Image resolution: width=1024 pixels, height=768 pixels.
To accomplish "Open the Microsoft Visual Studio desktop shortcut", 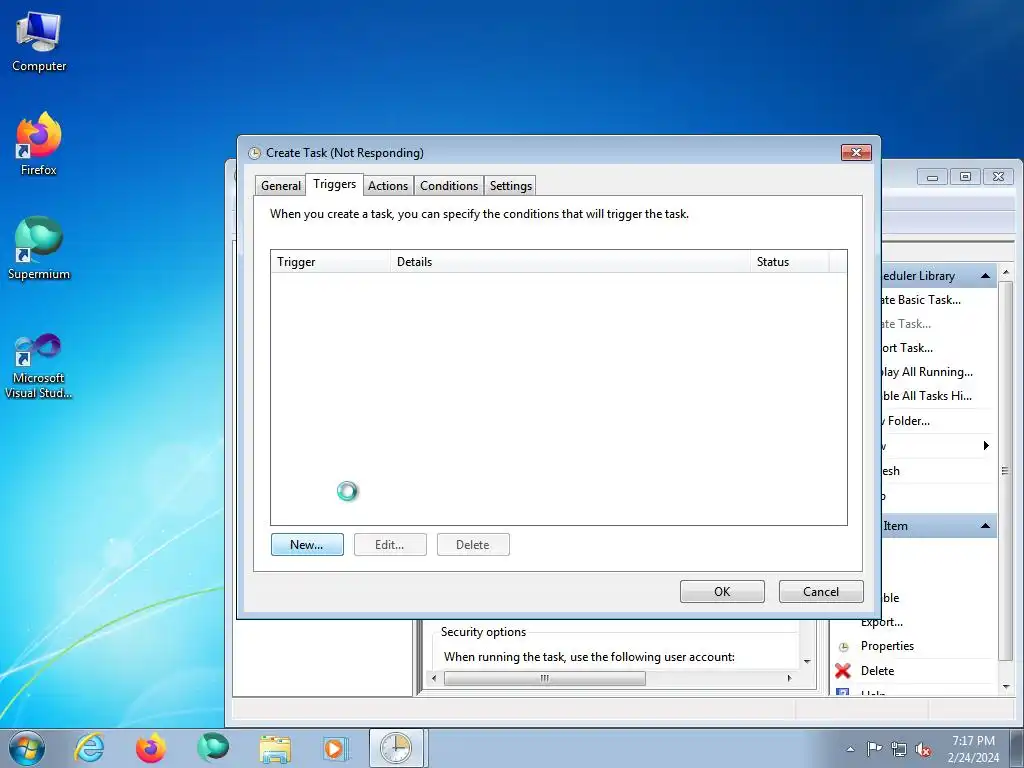I will coord(39,366).
